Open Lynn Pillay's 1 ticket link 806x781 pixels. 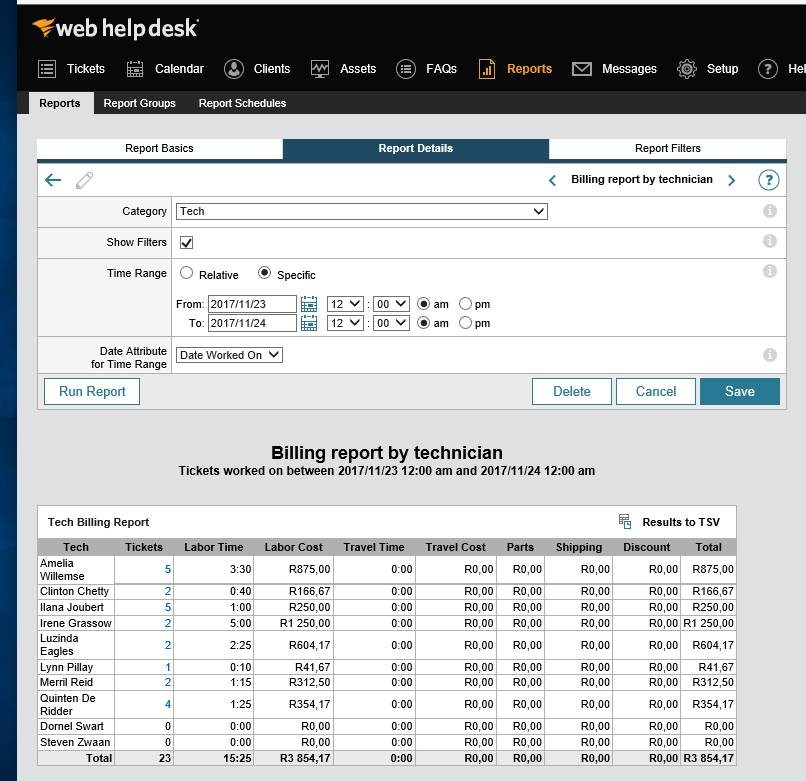pos(168,667)
